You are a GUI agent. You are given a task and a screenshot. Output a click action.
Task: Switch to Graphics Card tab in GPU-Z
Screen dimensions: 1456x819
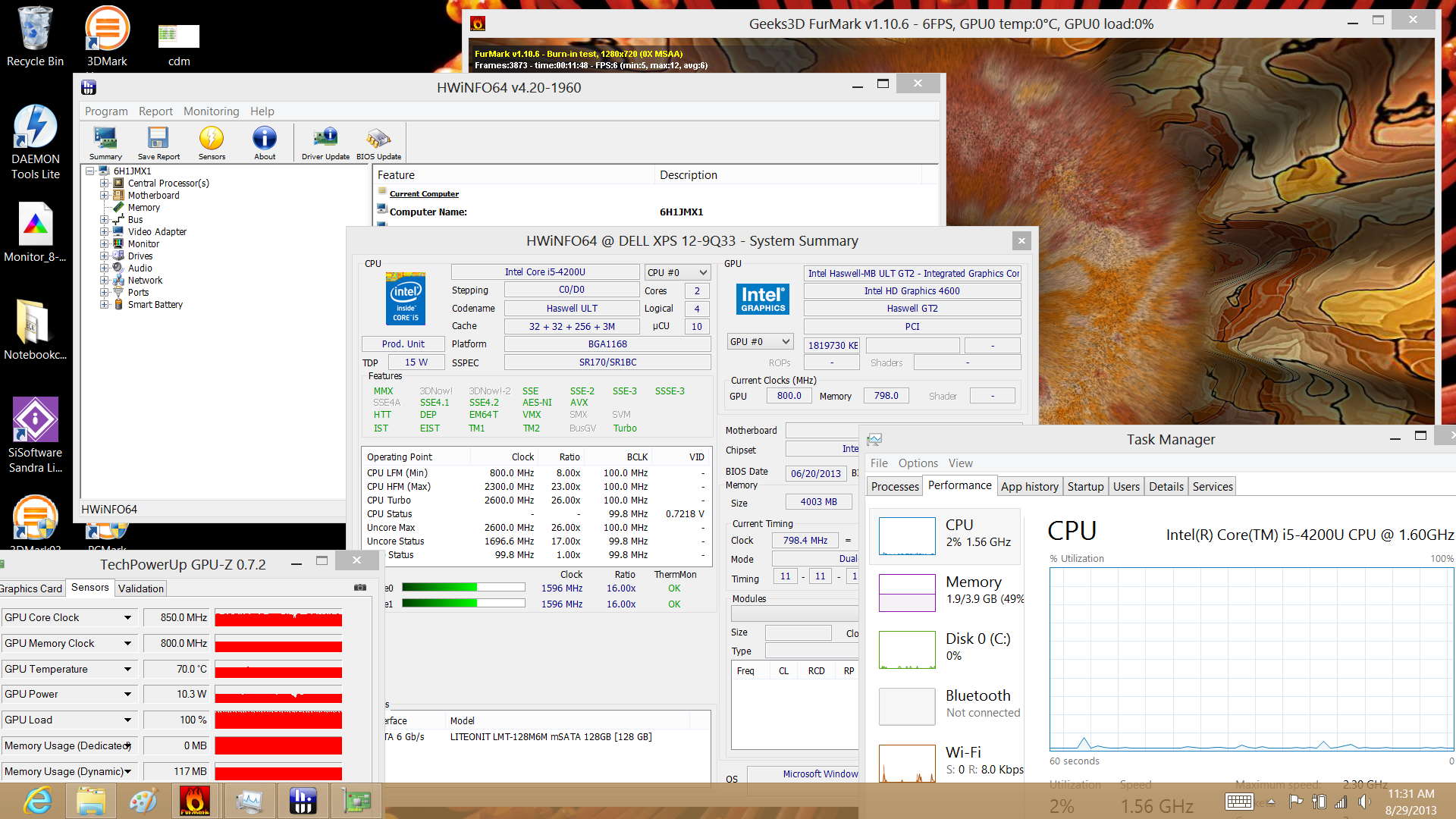[x=31, y=588]
